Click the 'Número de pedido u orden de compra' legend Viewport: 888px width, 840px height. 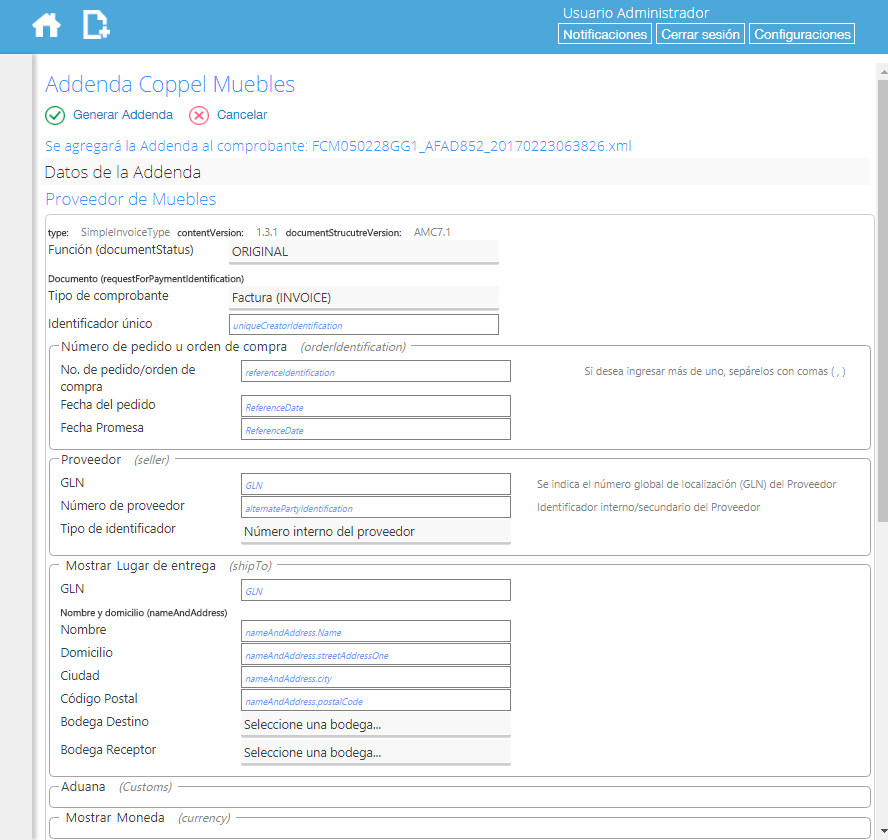(173, 347)
